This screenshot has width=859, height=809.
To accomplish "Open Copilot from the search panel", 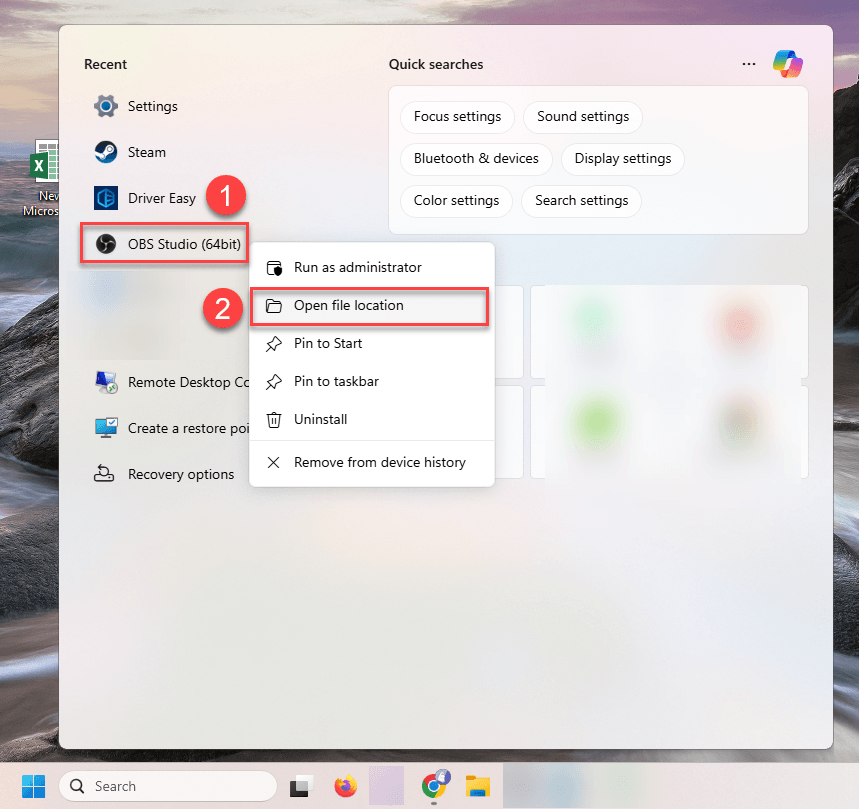I will (788, 64).
